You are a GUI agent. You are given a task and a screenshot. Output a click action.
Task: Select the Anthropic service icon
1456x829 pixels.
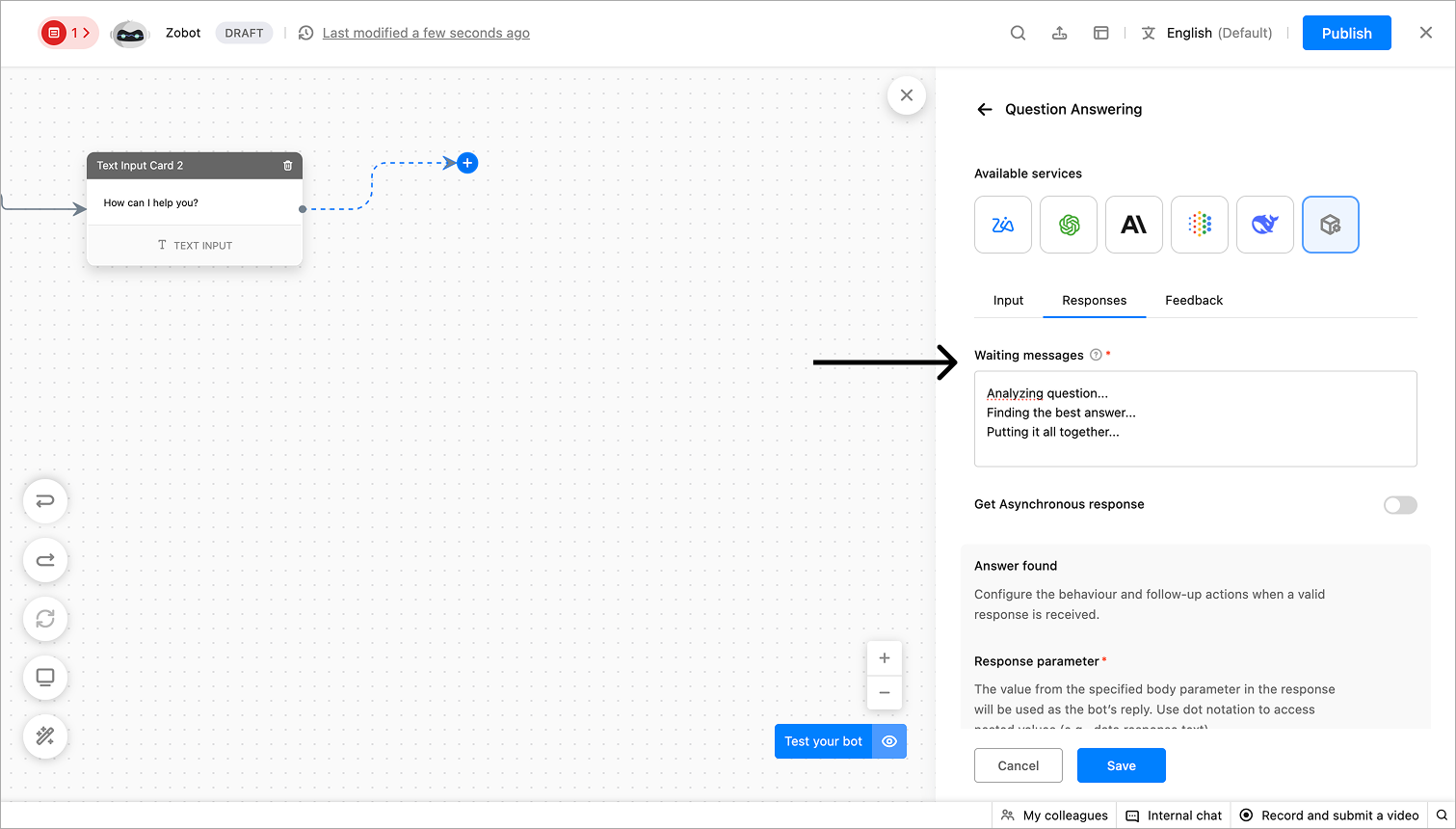[1134, 225]
